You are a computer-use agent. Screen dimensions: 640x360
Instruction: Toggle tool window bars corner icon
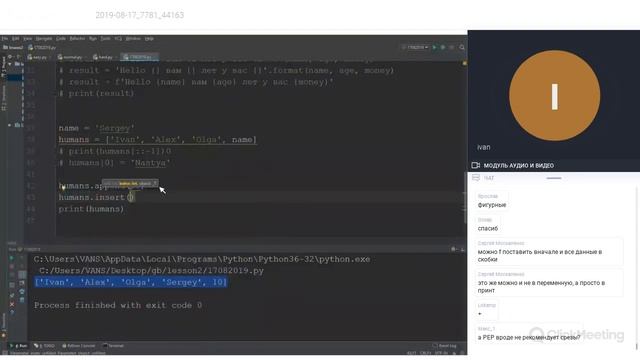coord(4,353)
